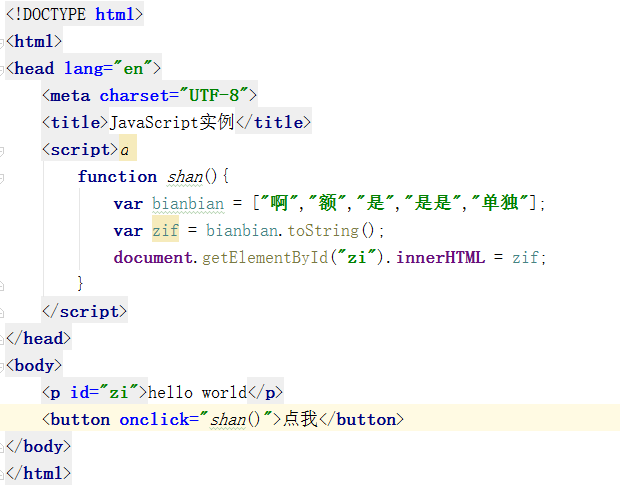Viewport: 620px width, 497px height.
Task: Click the closing </body> tag text
Action: point(38,446)
